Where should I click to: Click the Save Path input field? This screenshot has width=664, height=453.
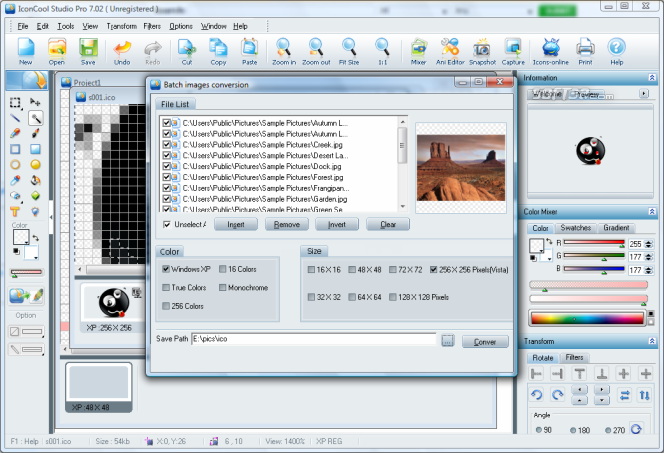313,339
